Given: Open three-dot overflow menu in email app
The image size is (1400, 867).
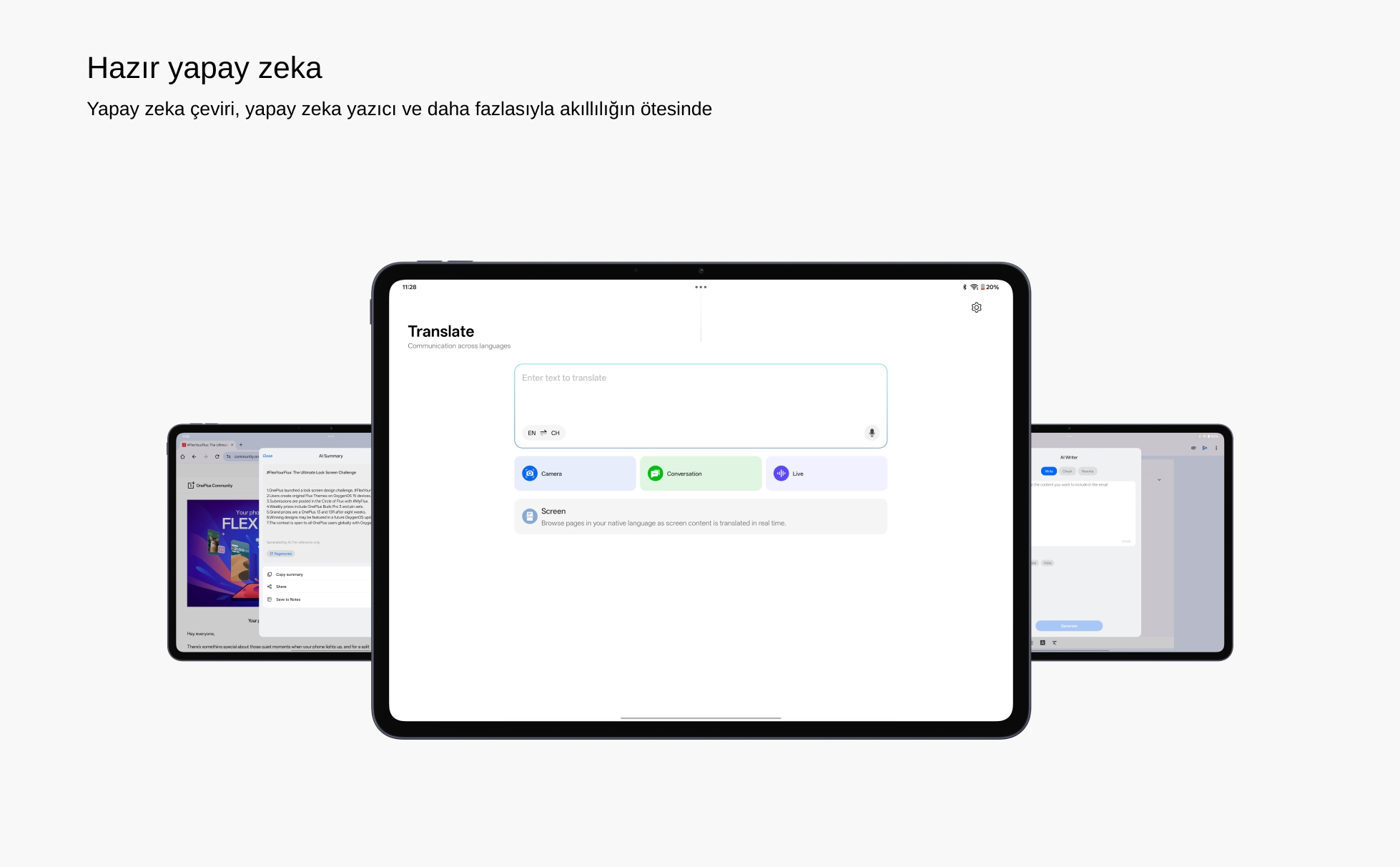Looking at the screenshot, I should [1216, 448].
